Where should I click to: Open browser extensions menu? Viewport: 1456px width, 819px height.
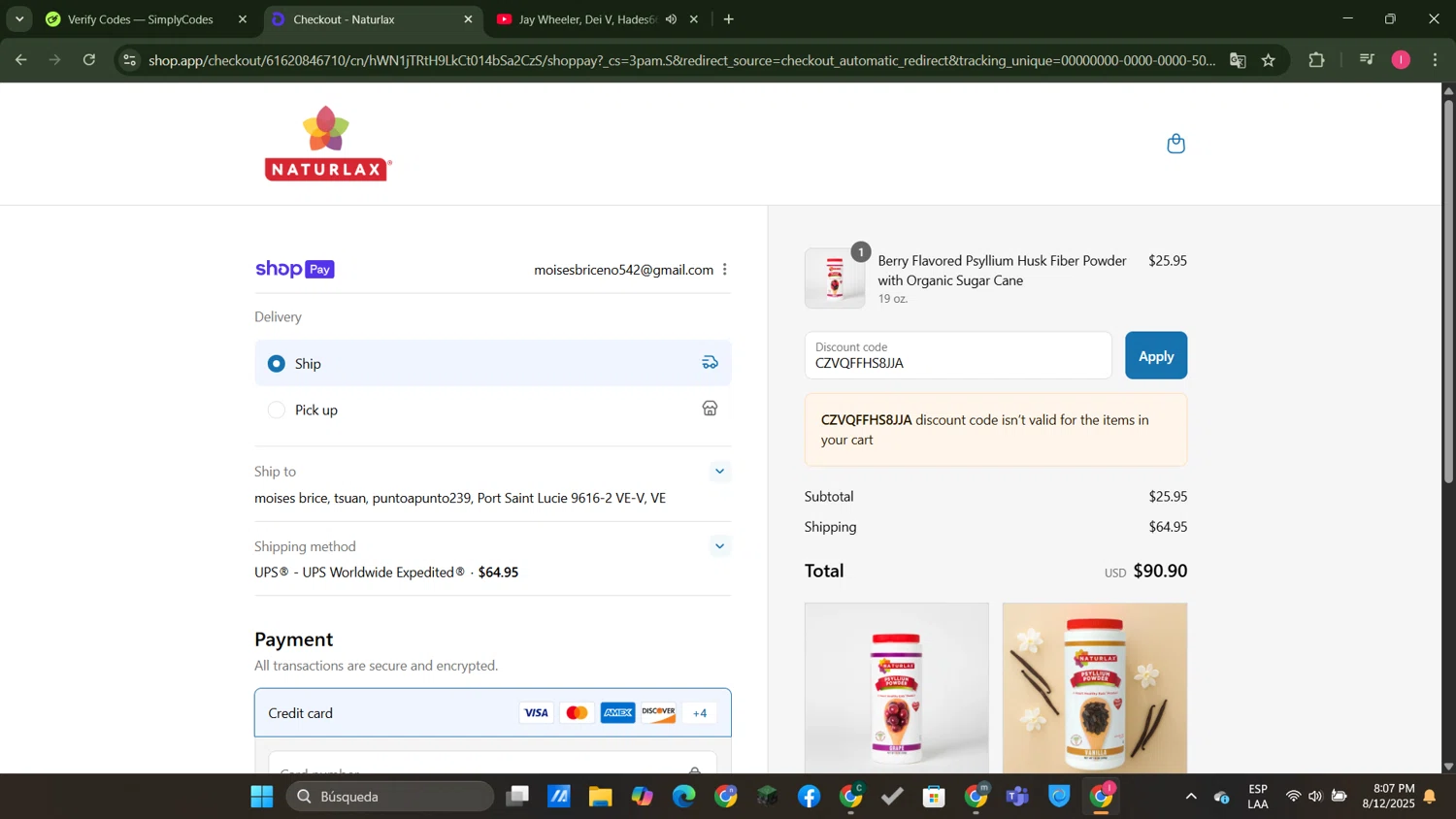[1316, 60]
